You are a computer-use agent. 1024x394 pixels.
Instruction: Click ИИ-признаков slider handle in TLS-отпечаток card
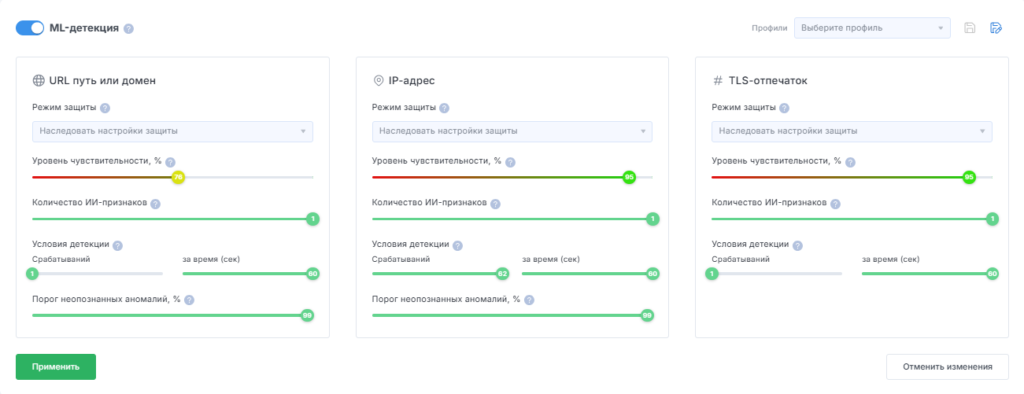(993, 219)
